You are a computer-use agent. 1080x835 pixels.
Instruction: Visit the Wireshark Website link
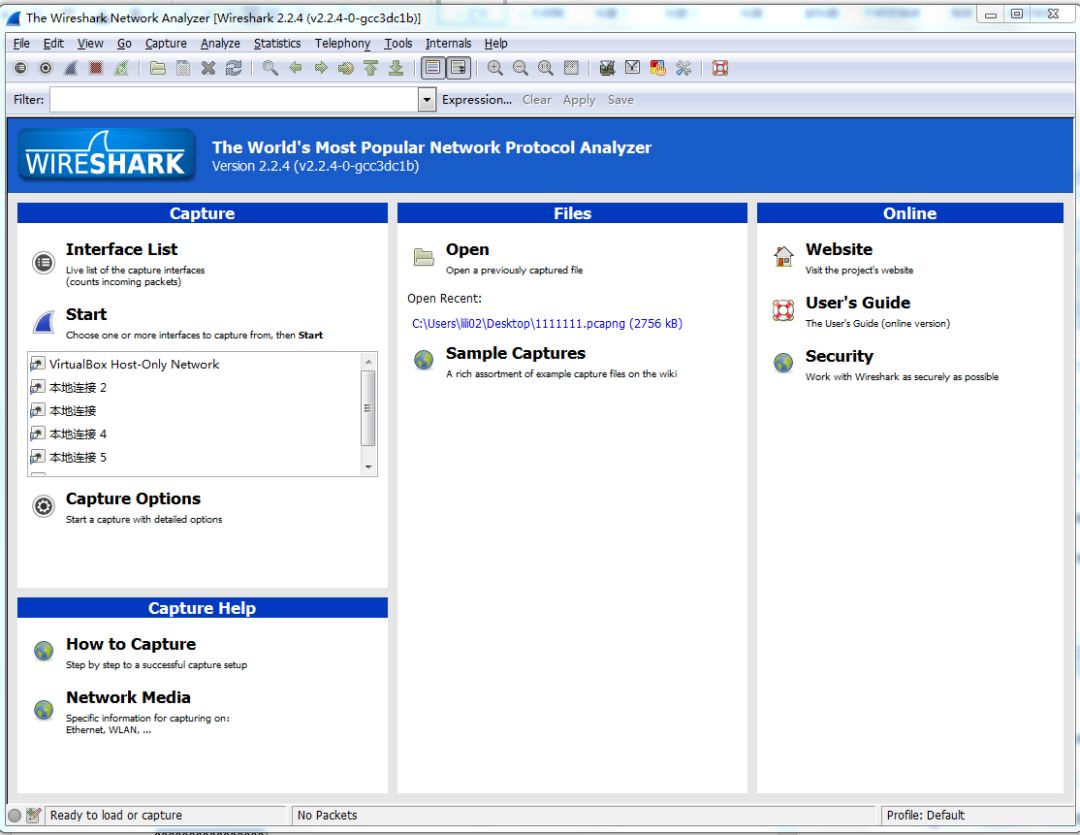point(839,249)
